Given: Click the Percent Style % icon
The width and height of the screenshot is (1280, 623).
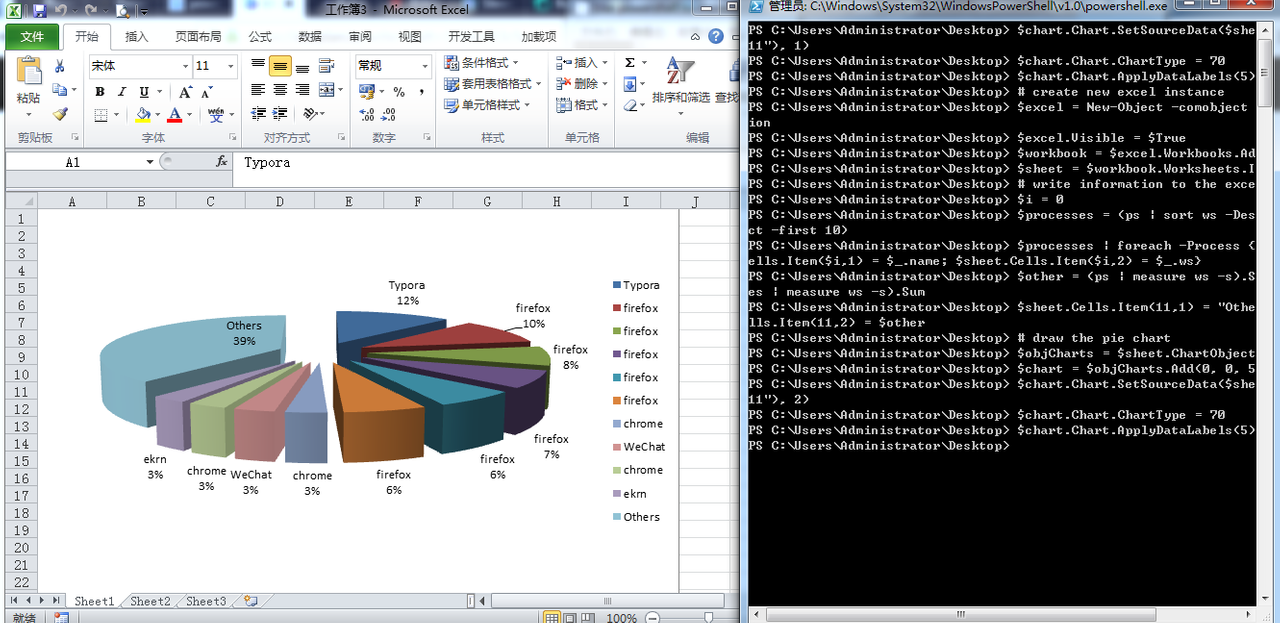Looking at the screenshot, I should (x=399, y=91).
